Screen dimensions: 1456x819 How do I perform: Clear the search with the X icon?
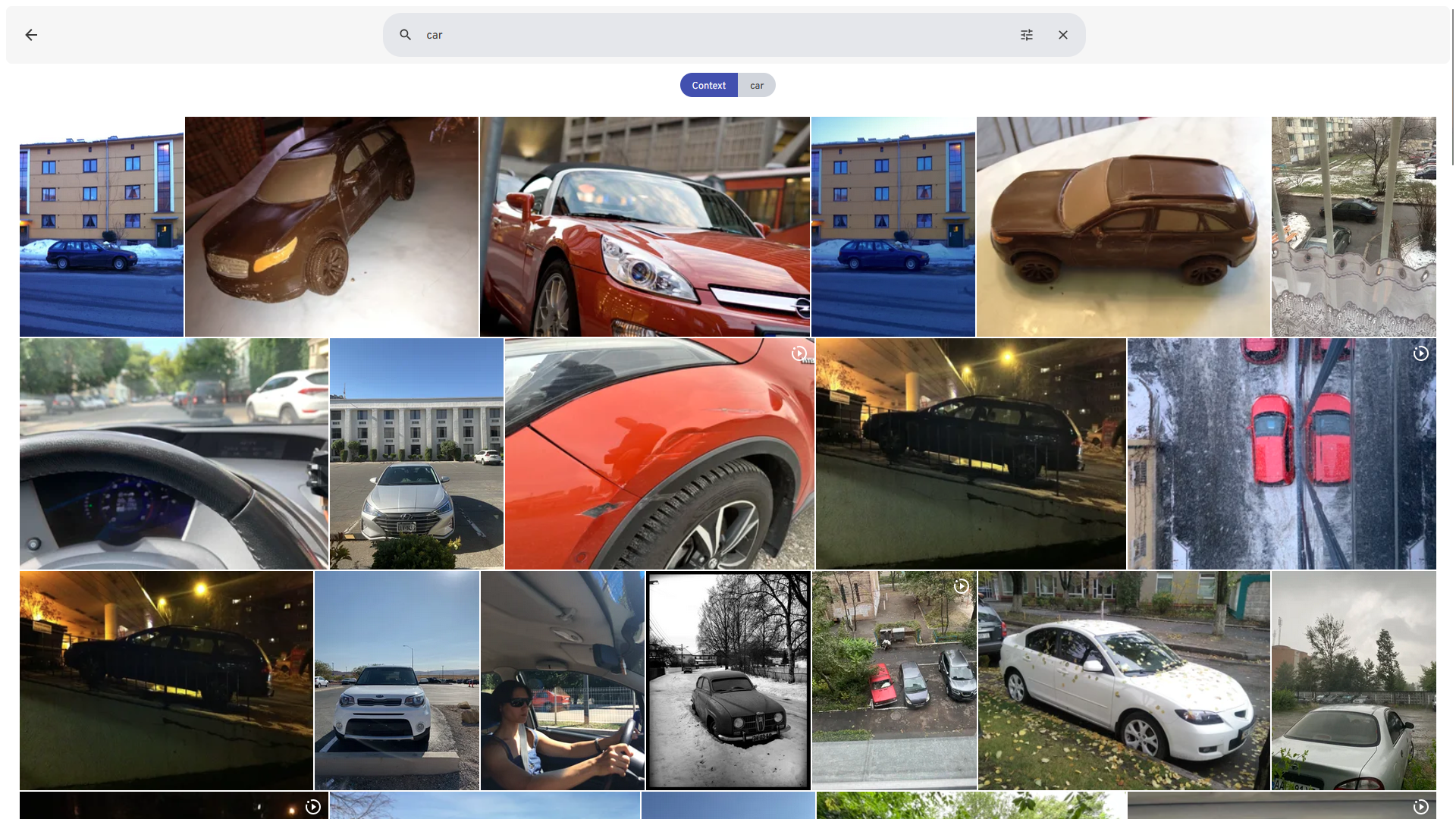click(x=1063, y=35)
